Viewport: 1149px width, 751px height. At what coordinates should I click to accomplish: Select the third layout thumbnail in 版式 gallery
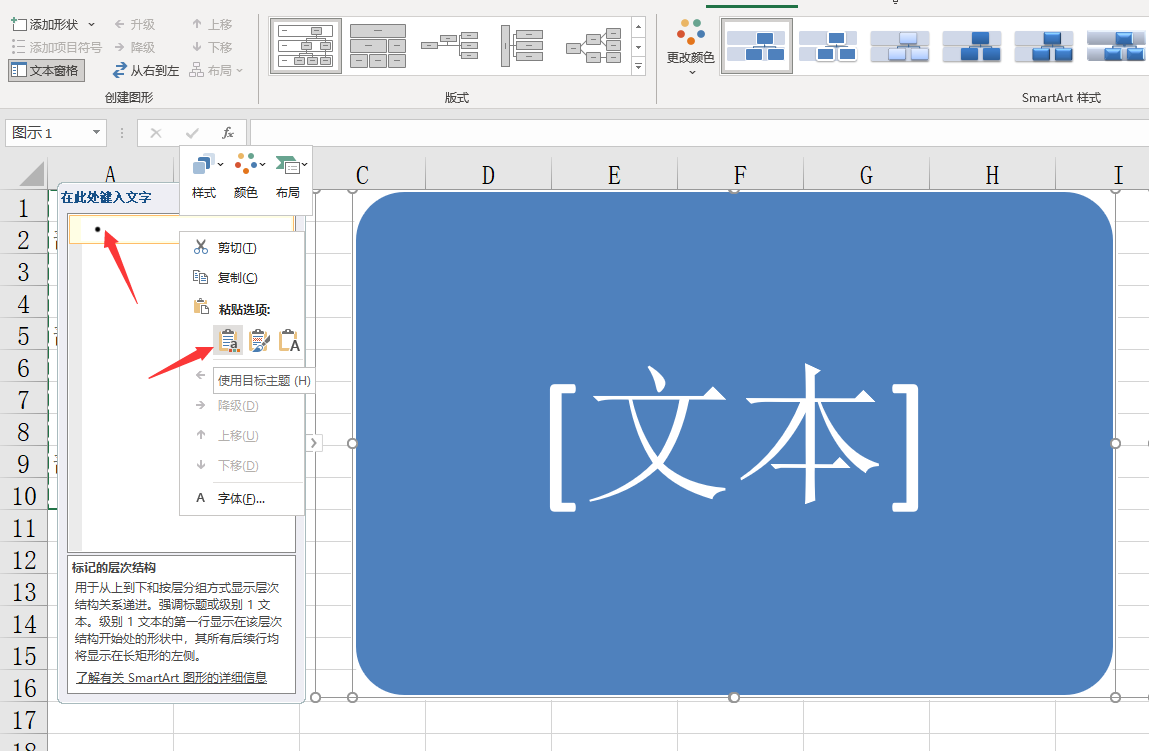pyautogui.click(x=449, y=46)
